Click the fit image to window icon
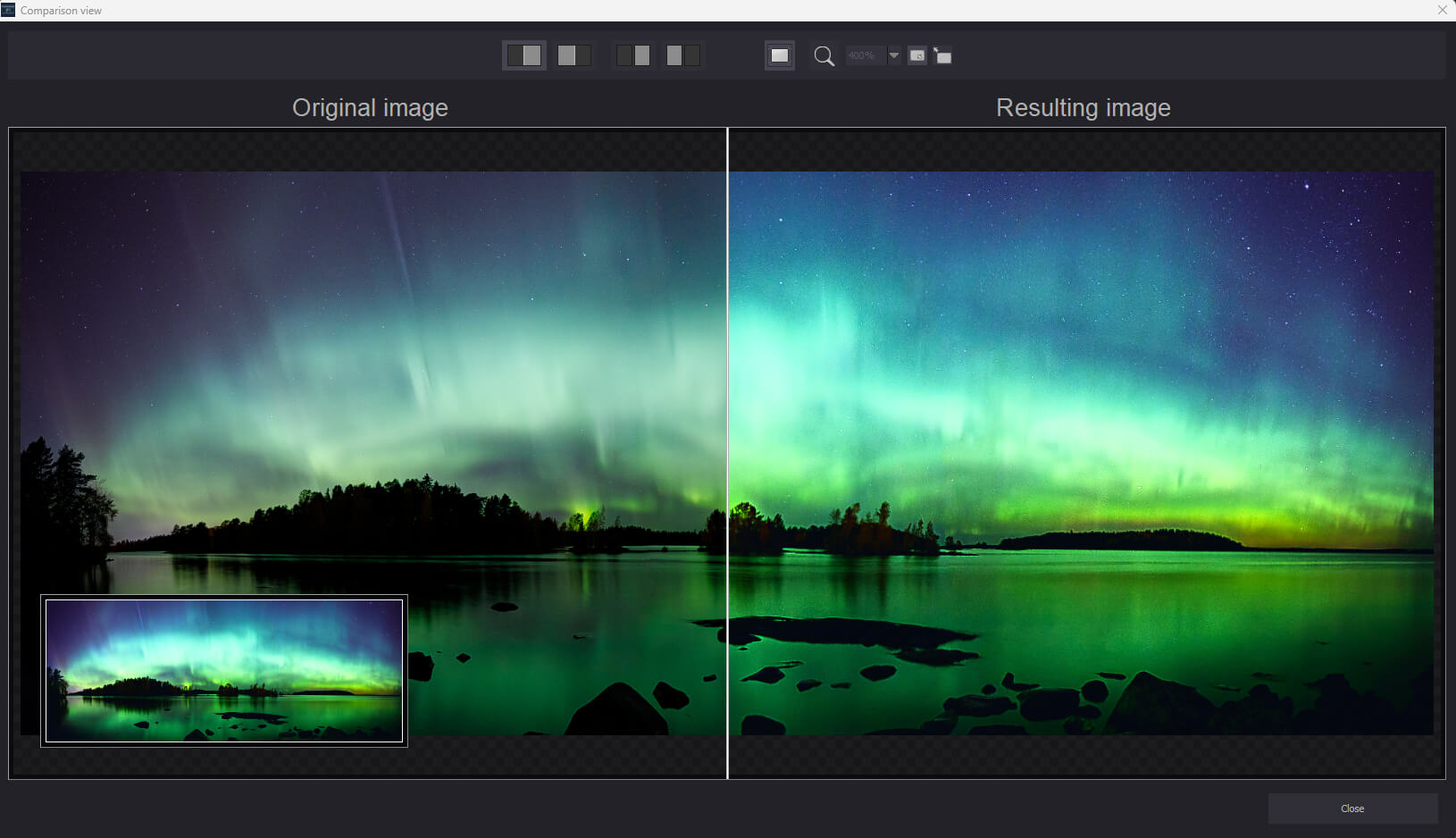 tap(780, 55)
